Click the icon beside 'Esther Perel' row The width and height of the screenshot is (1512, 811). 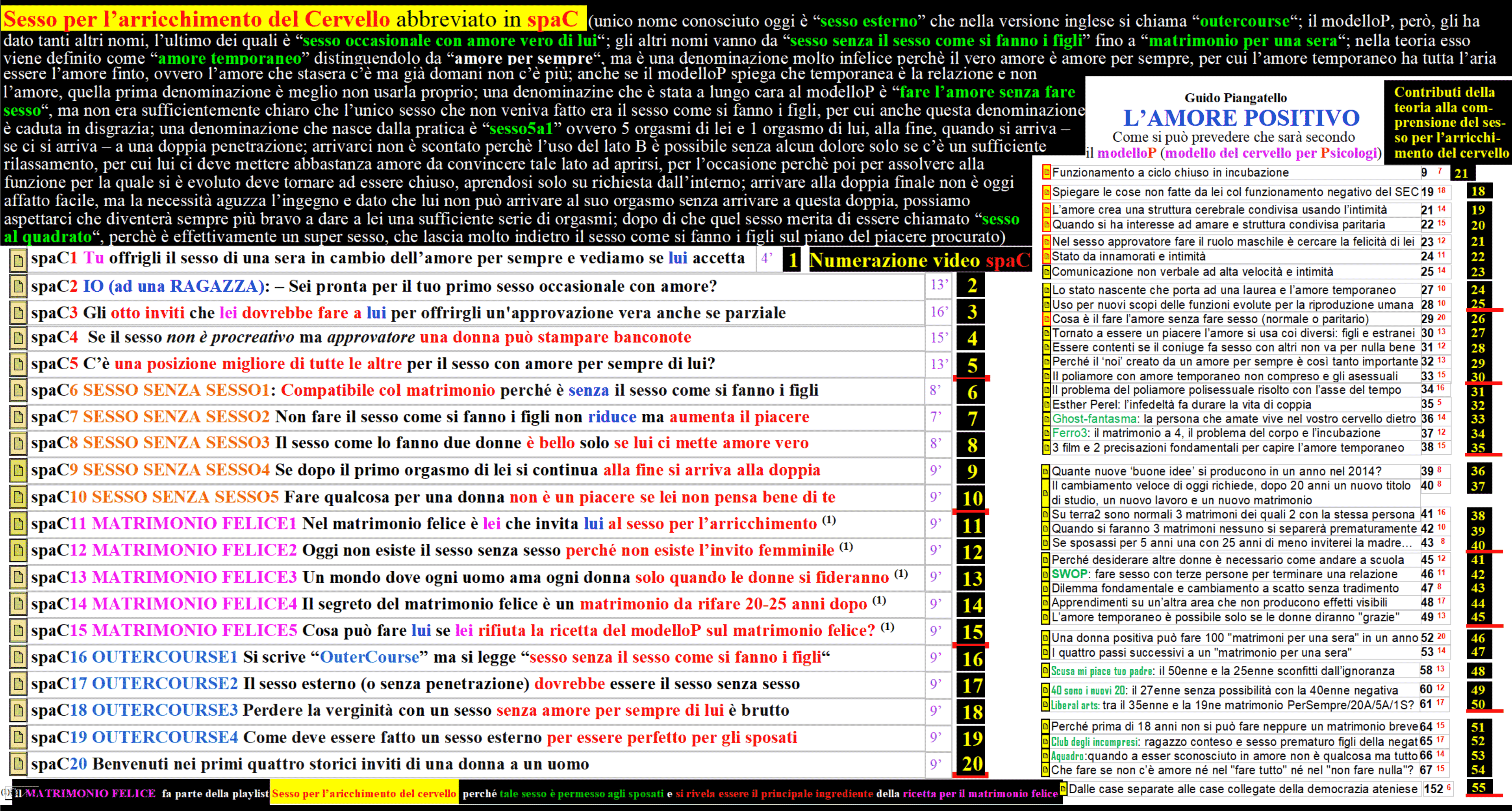(1047, 405)
